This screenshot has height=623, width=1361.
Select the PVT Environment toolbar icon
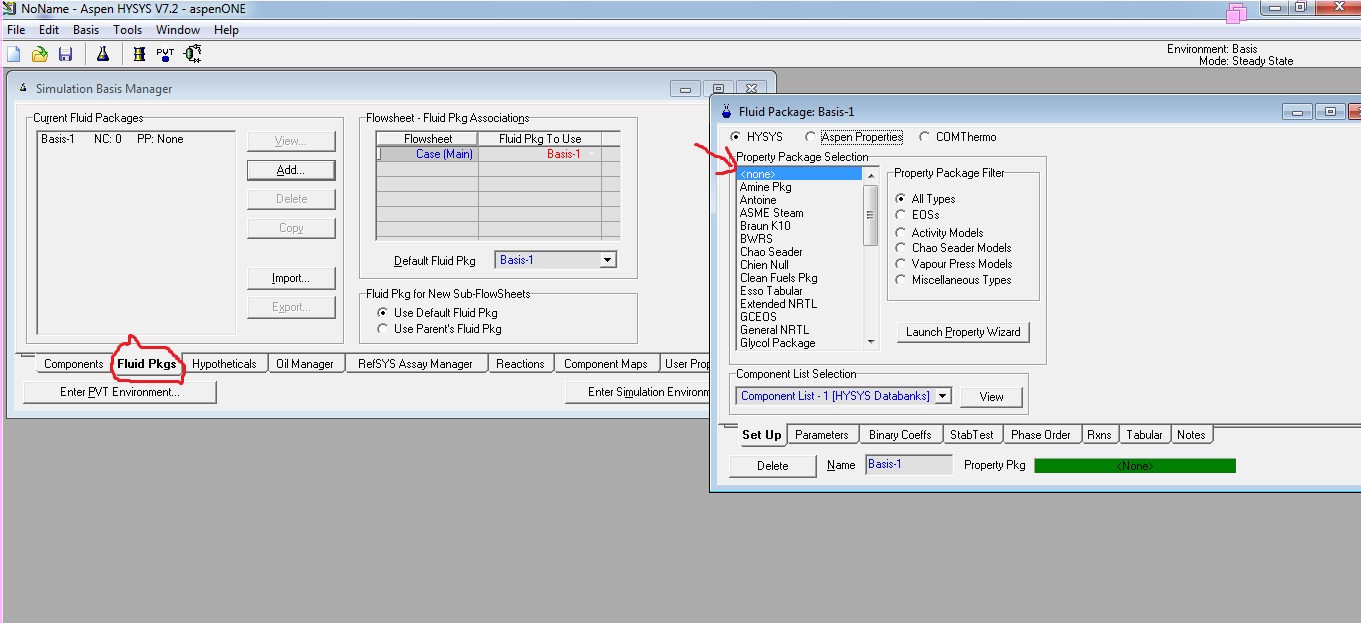[165, 53]
